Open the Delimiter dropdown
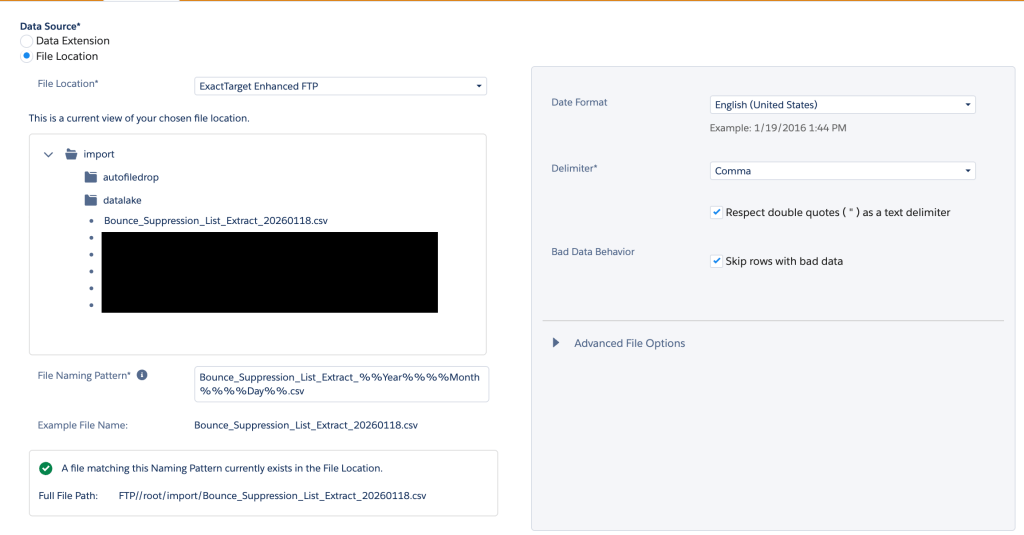The height and width of the screenshot is (535, 1024). [x=842, y=171]
